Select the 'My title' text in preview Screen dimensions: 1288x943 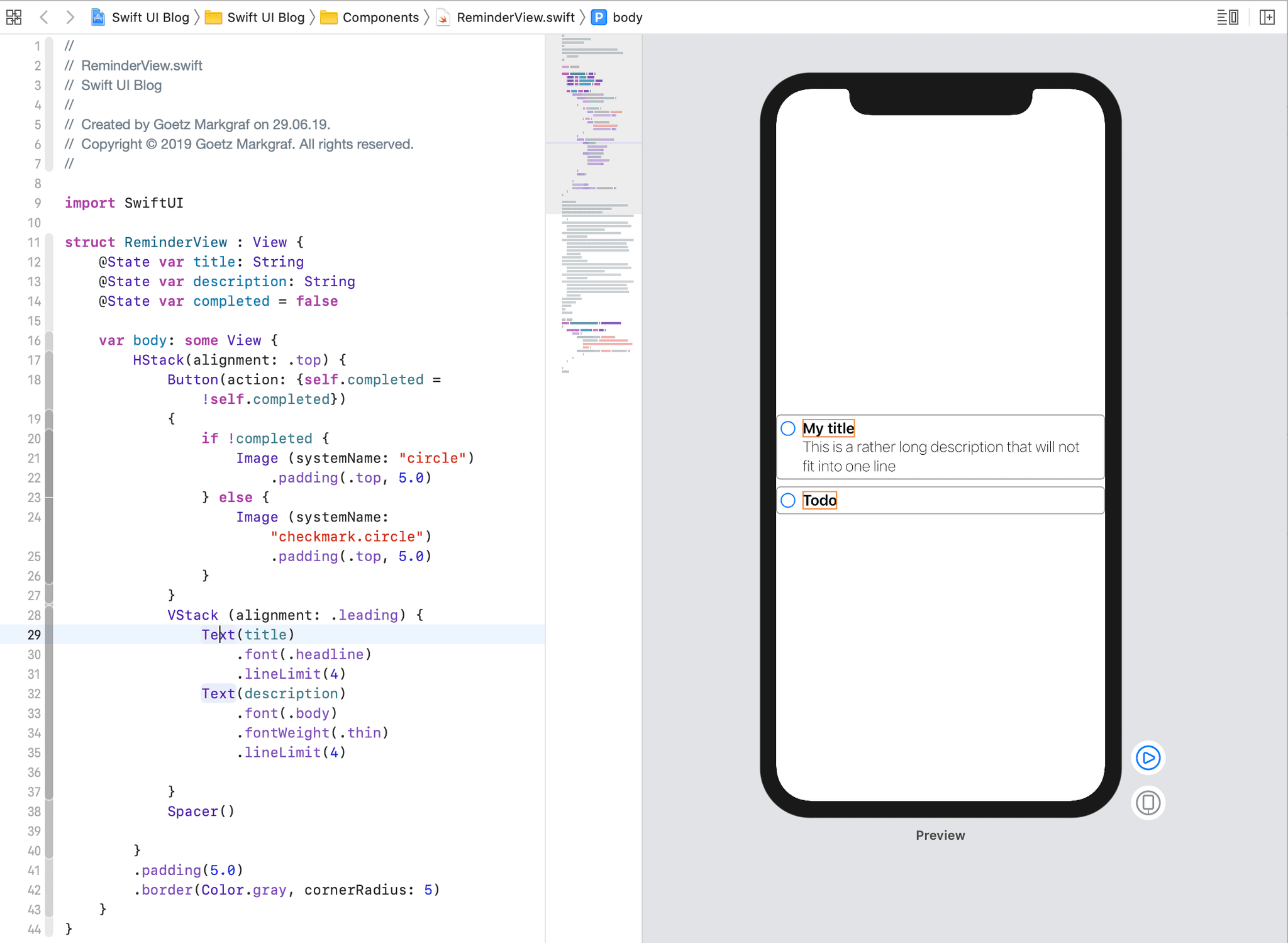click(x=828, y=428)
